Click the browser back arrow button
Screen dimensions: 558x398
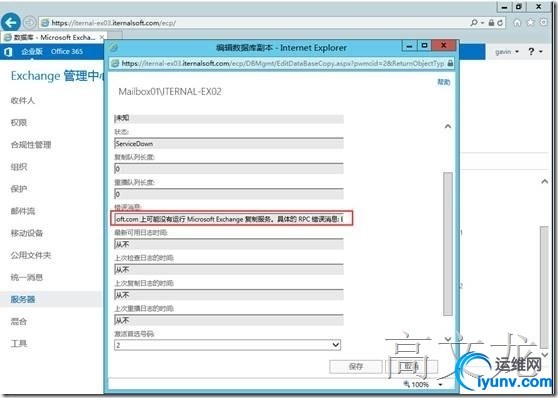11,23
